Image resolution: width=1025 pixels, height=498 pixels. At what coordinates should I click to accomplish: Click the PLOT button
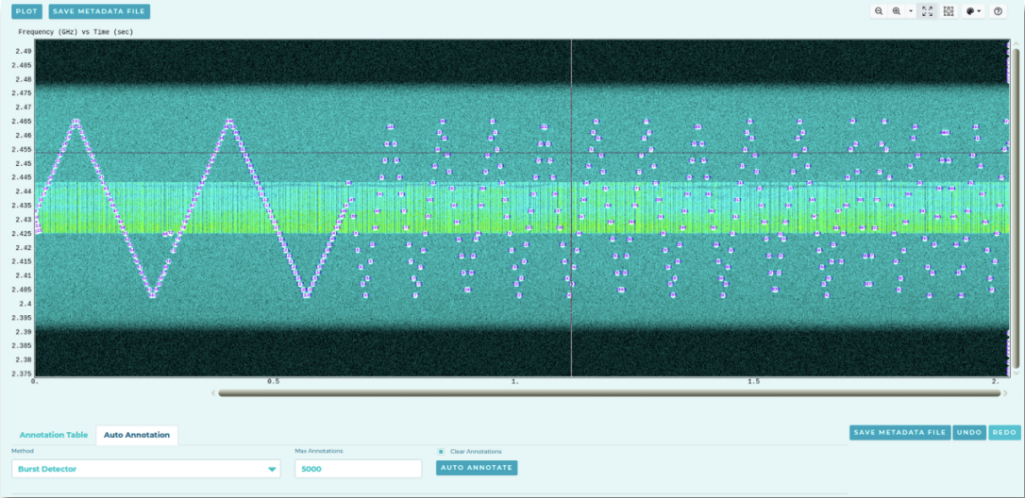(x=27, y=12)
